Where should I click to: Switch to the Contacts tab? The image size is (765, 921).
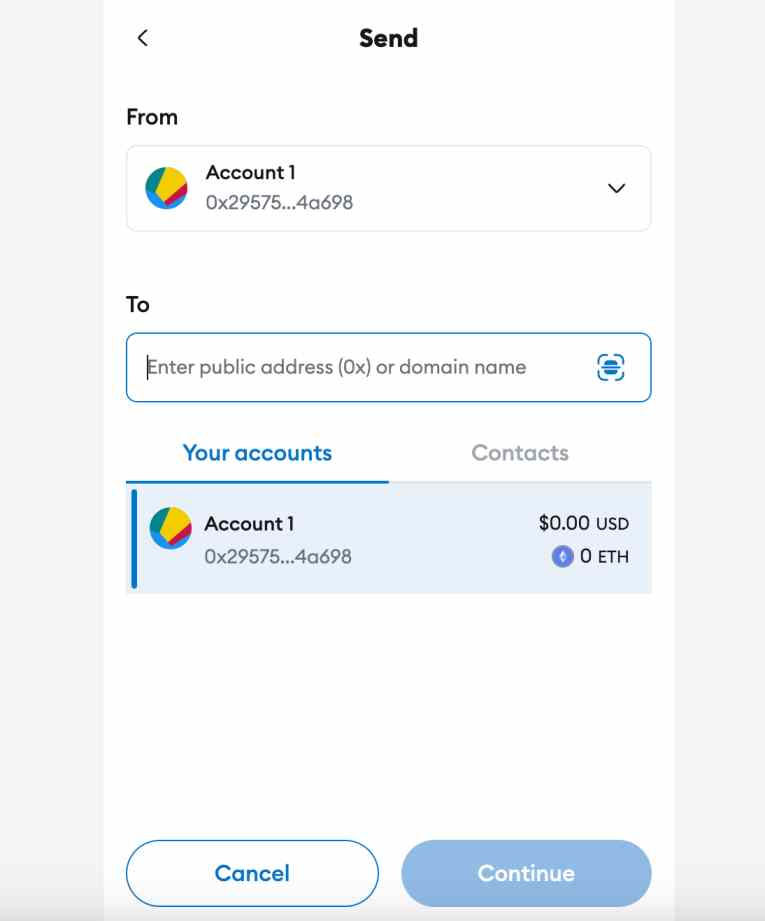[520, 453]
